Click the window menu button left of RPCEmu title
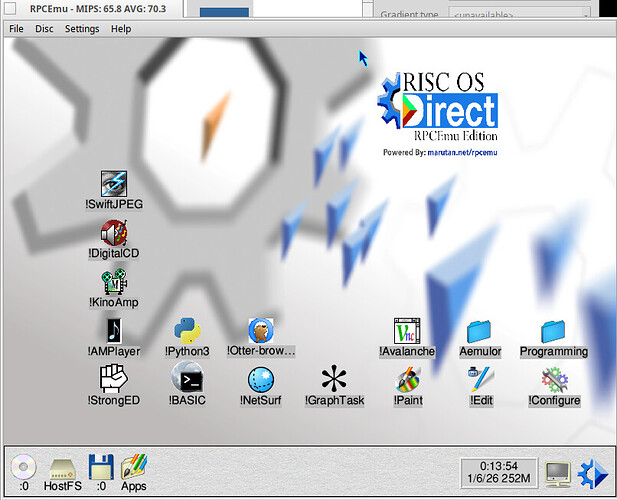The image size is (617, 500). click(10, 8)
